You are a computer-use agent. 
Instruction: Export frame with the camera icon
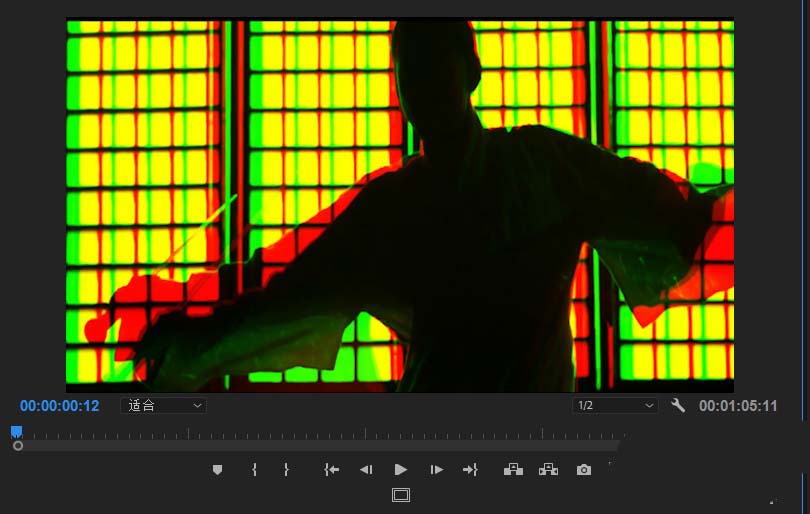click(584, 470)
